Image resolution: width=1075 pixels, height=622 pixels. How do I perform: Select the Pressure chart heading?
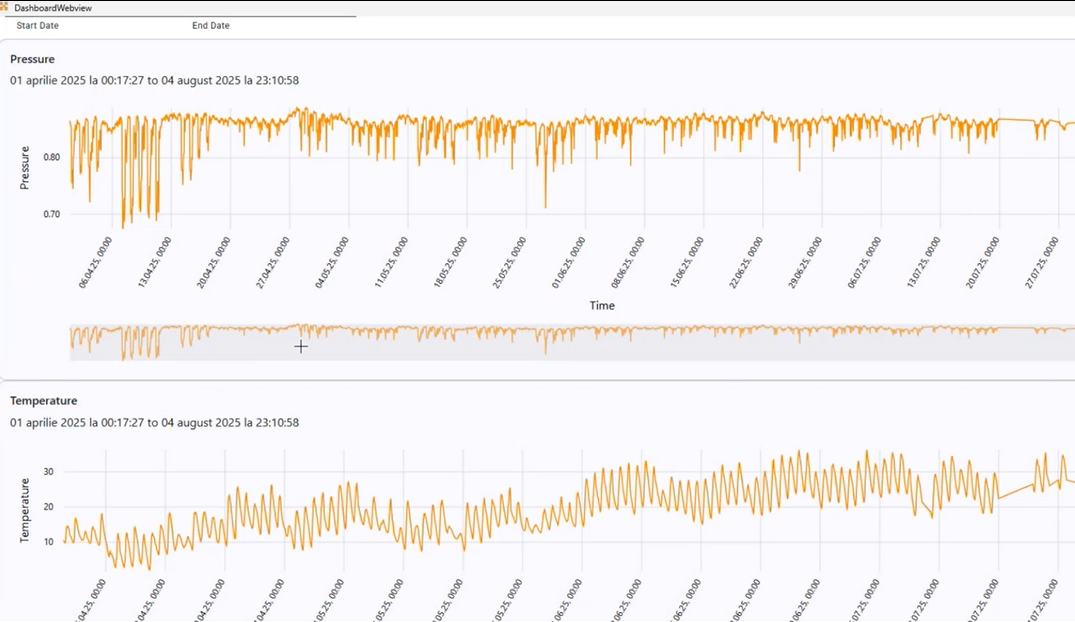(32, 59)
